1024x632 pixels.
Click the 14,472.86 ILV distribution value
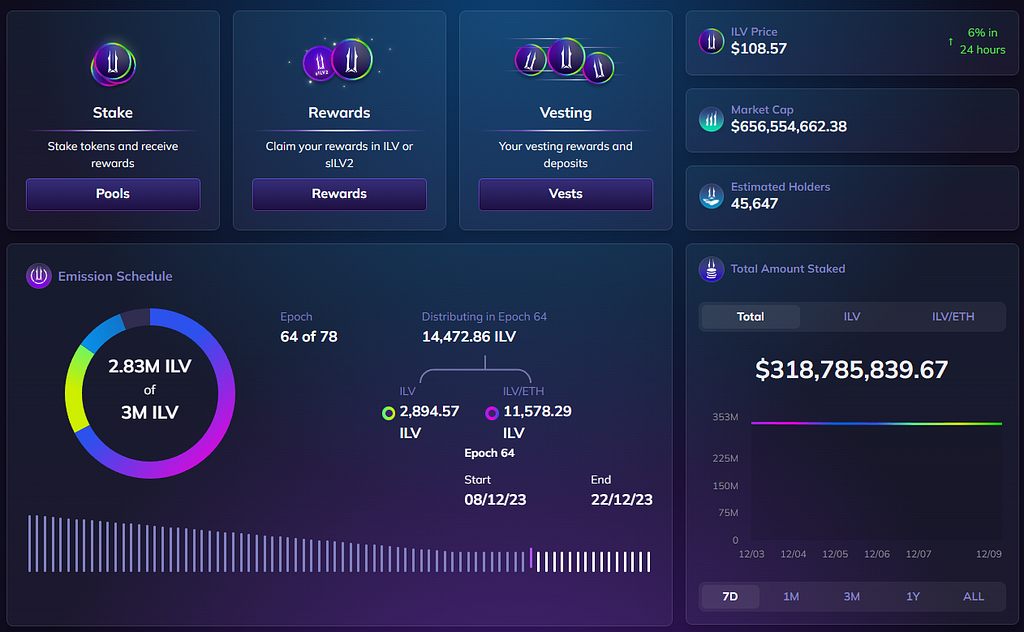point(469,337)
